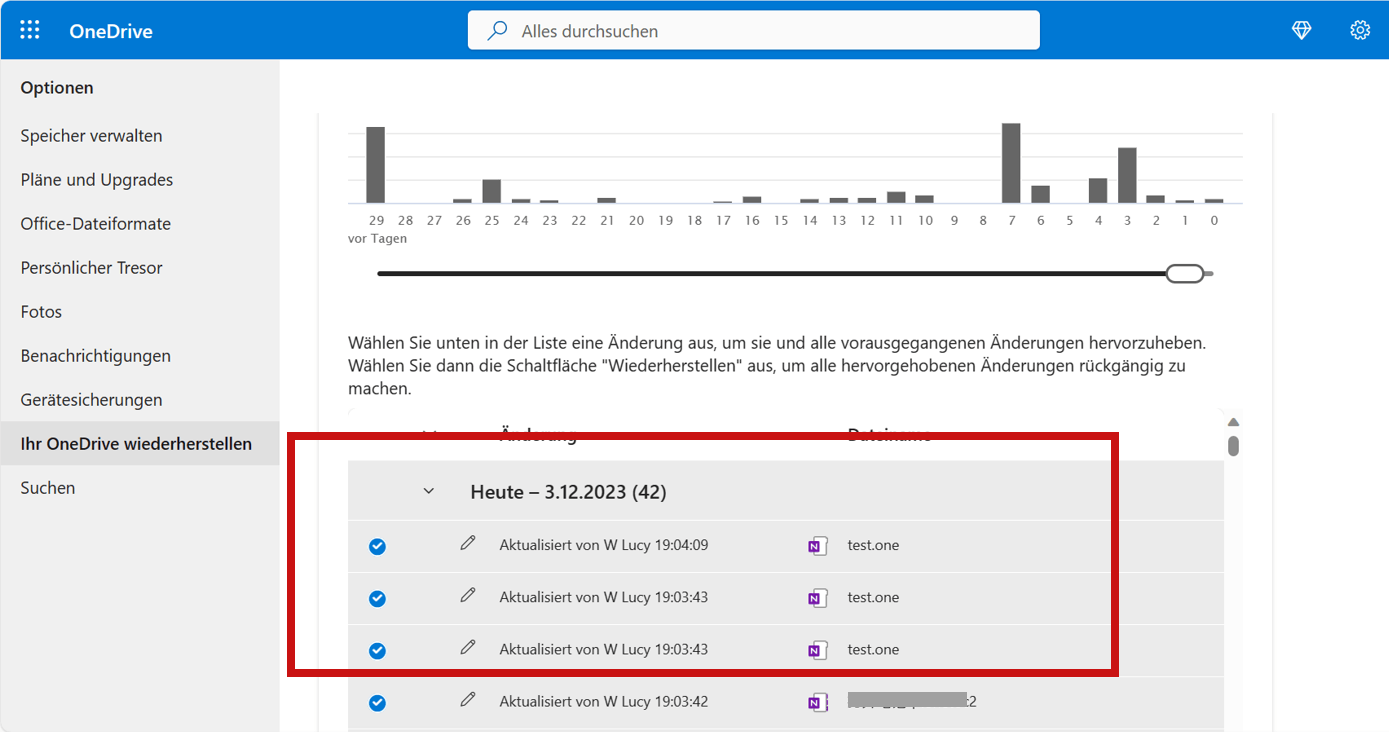This screenshot has width=1389, height=732.
Task: Click 'Aktualisiert von W Lucy 19:03:42' text
Action: pos(604,701)
